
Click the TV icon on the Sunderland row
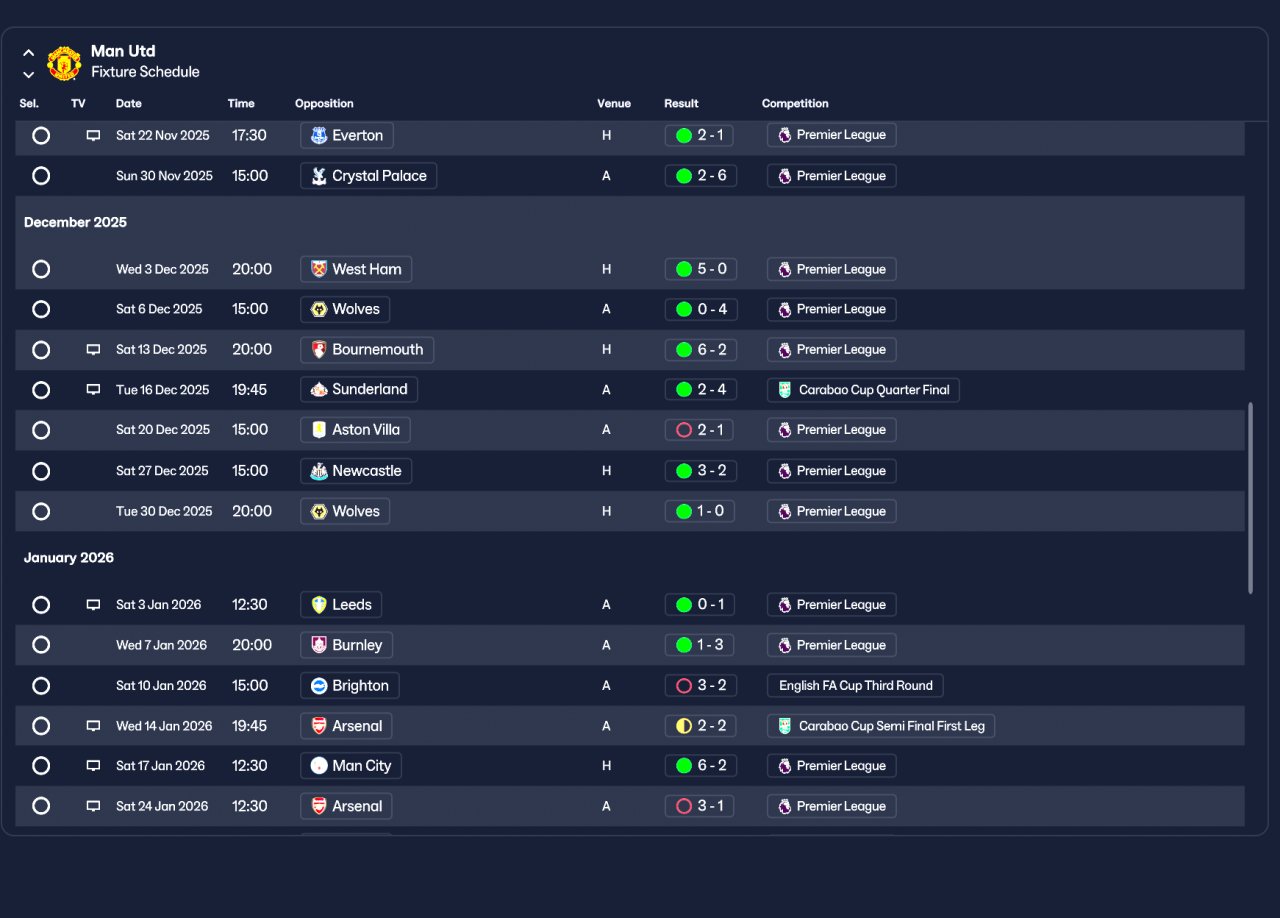click(93, 390)
